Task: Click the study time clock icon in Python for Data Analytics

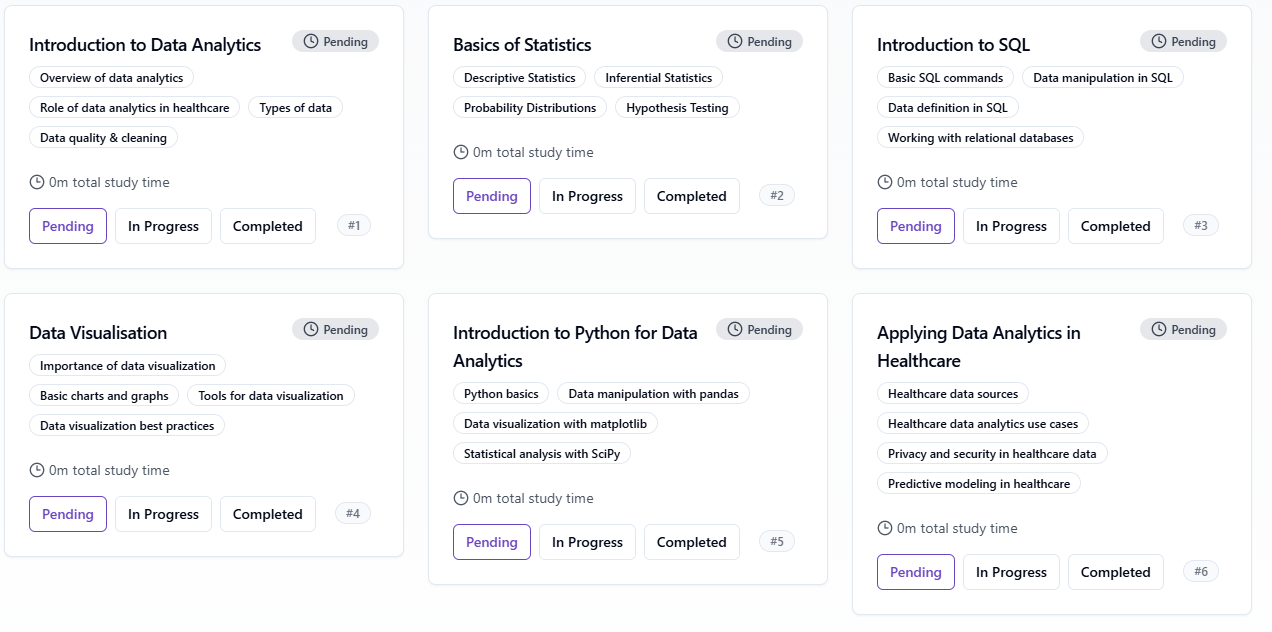Action: [461, 498]
